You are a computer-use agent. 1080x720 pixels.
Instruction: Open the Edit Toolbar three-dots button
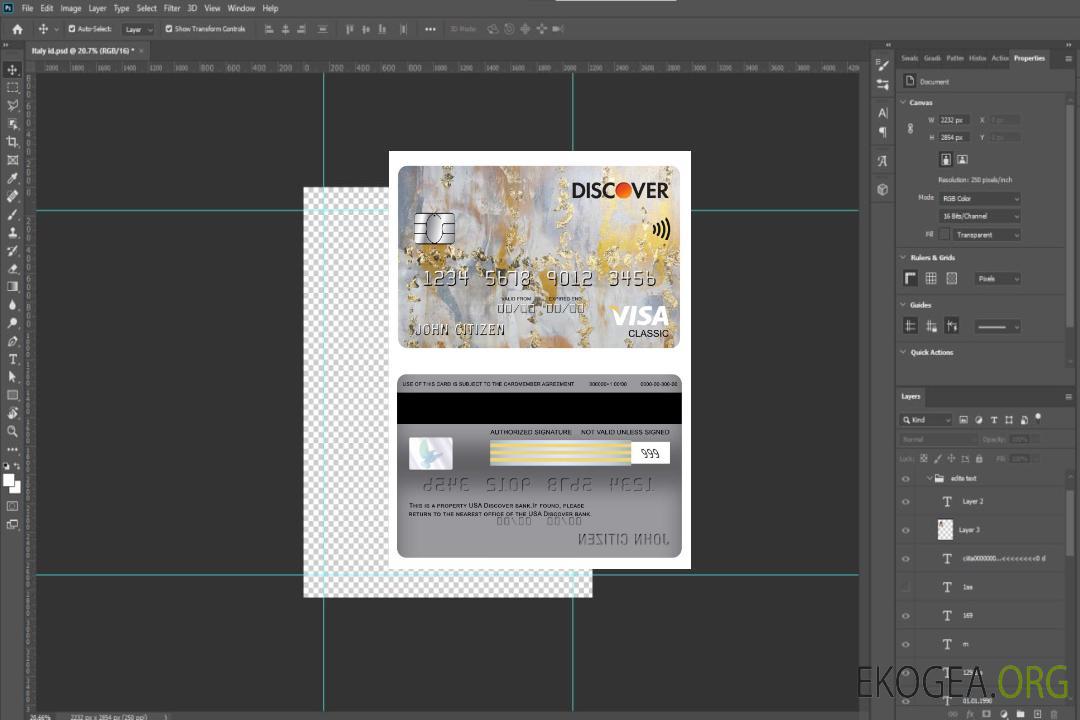point(12,449)
